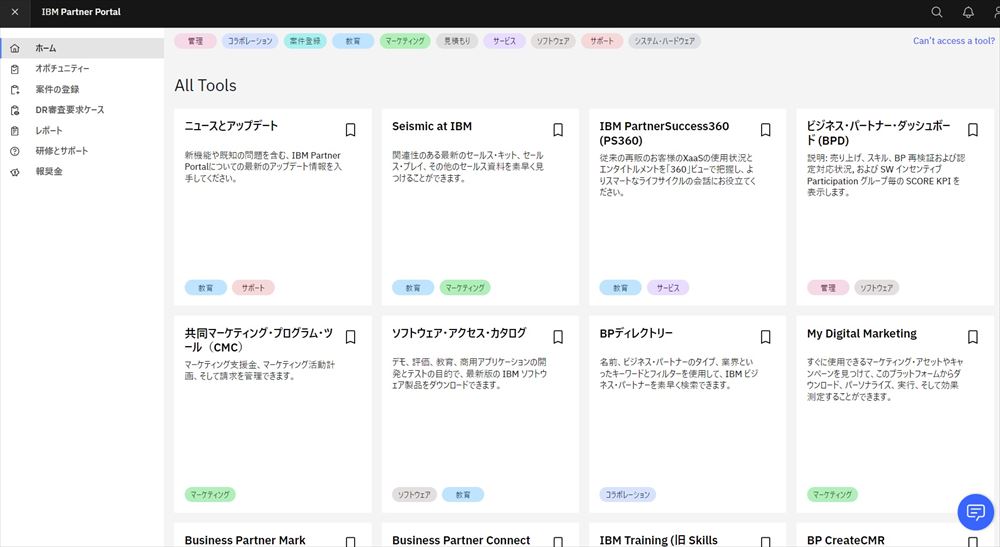Click the report icon beside レポート
The image size is (1000, 547).
coord(15,131)
